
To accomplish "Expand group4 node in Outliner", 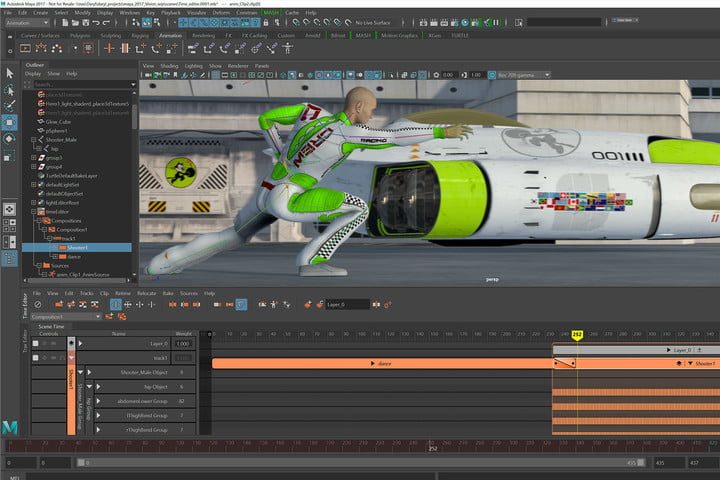I will click(34, 167).
